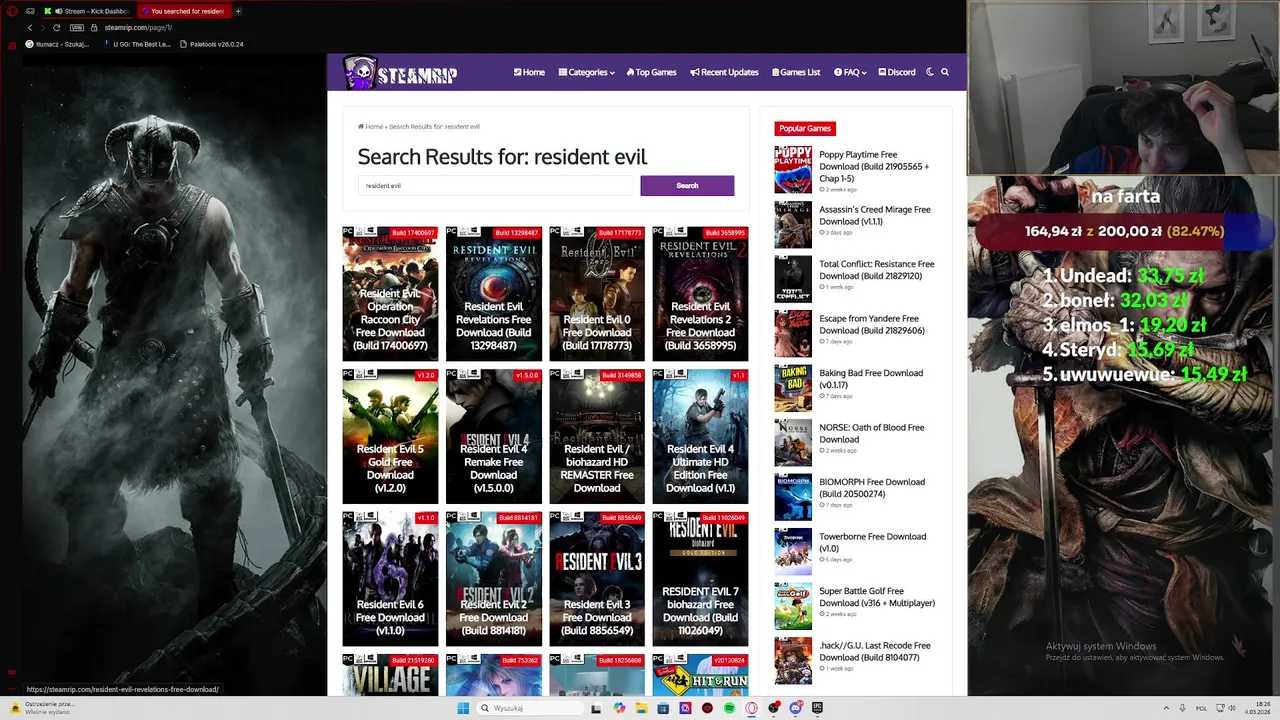Open Poppy Playtime Free Download link
This screenshot has height=720, width=1280.
874,166
